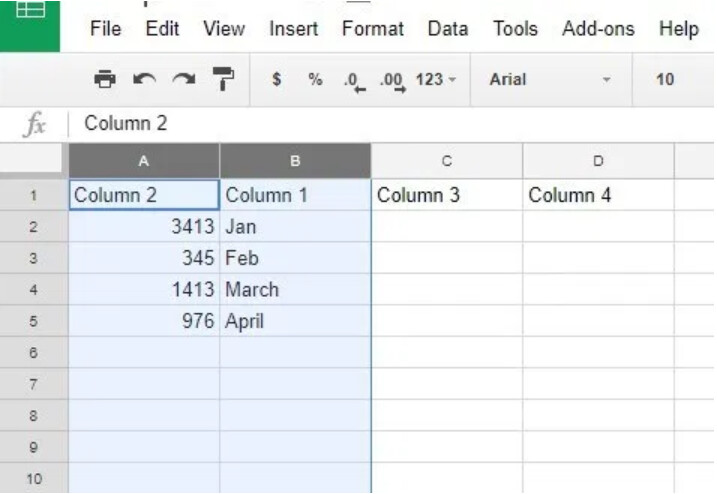The image size is (717, 494).
Task: Open the font size 10 dropdown
Action: (666, 79)
